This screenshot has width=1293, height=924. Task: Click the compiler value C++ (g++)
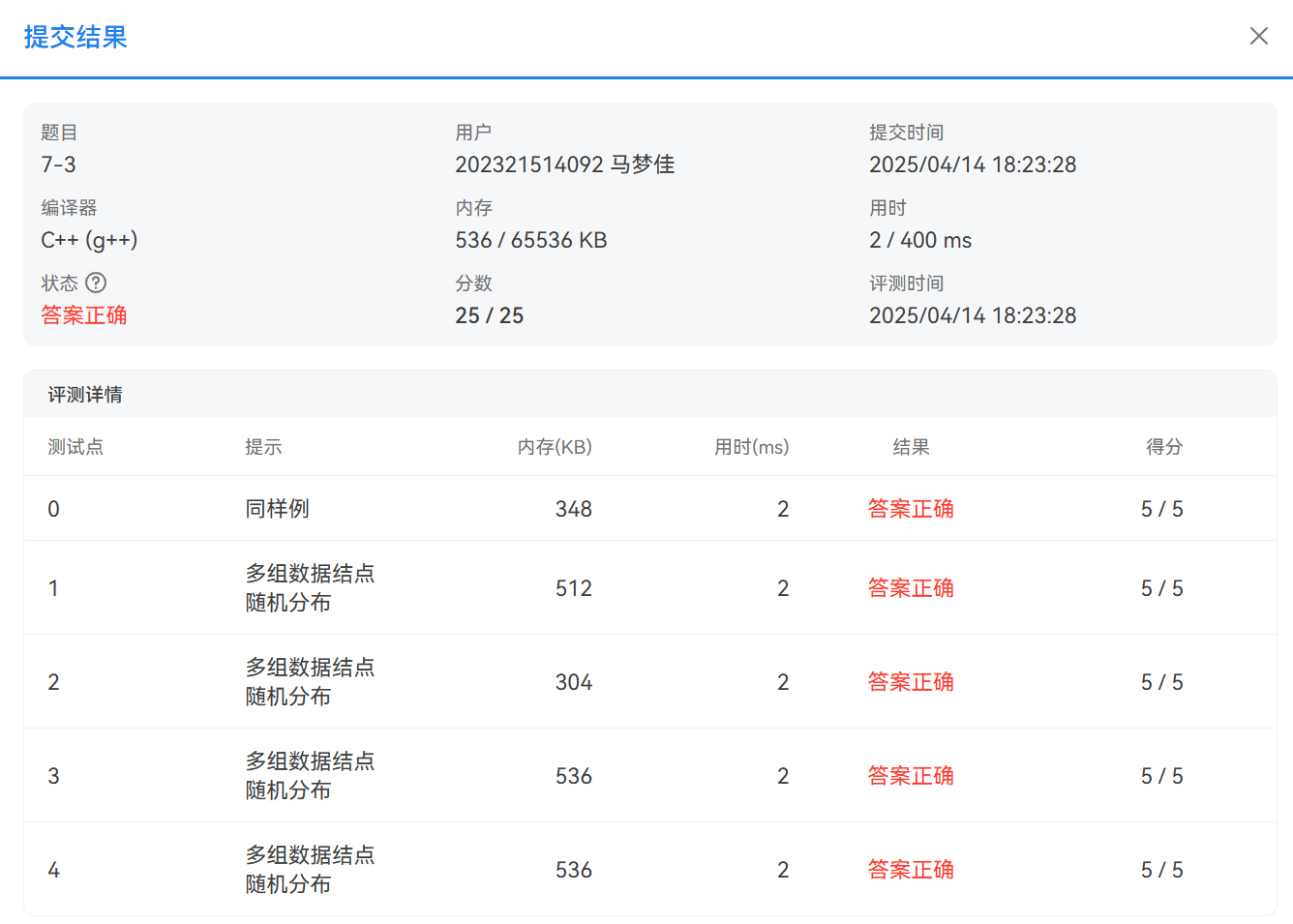pos(89,240)
